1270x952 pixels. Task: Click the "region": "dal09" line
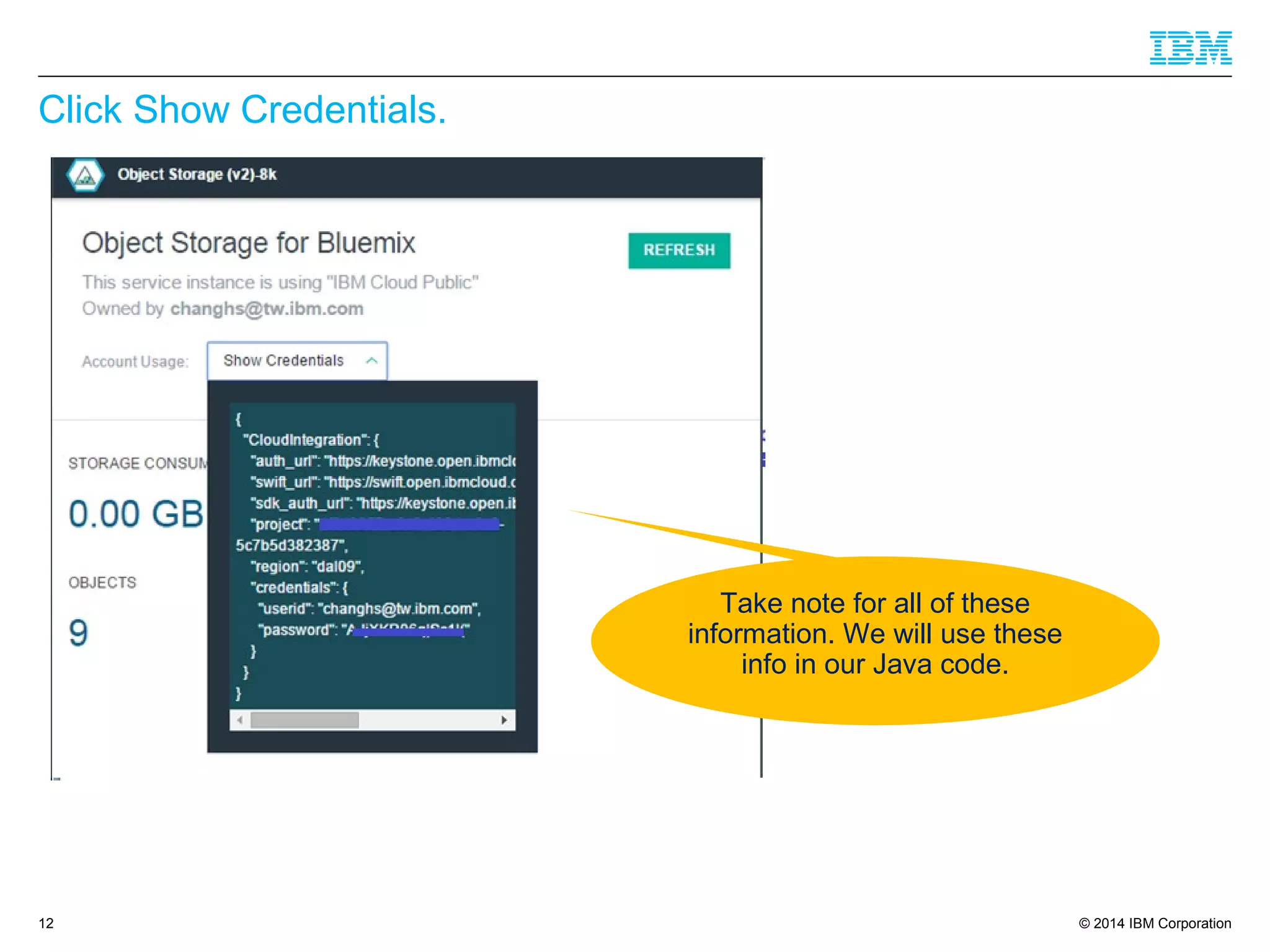(307, 566)
